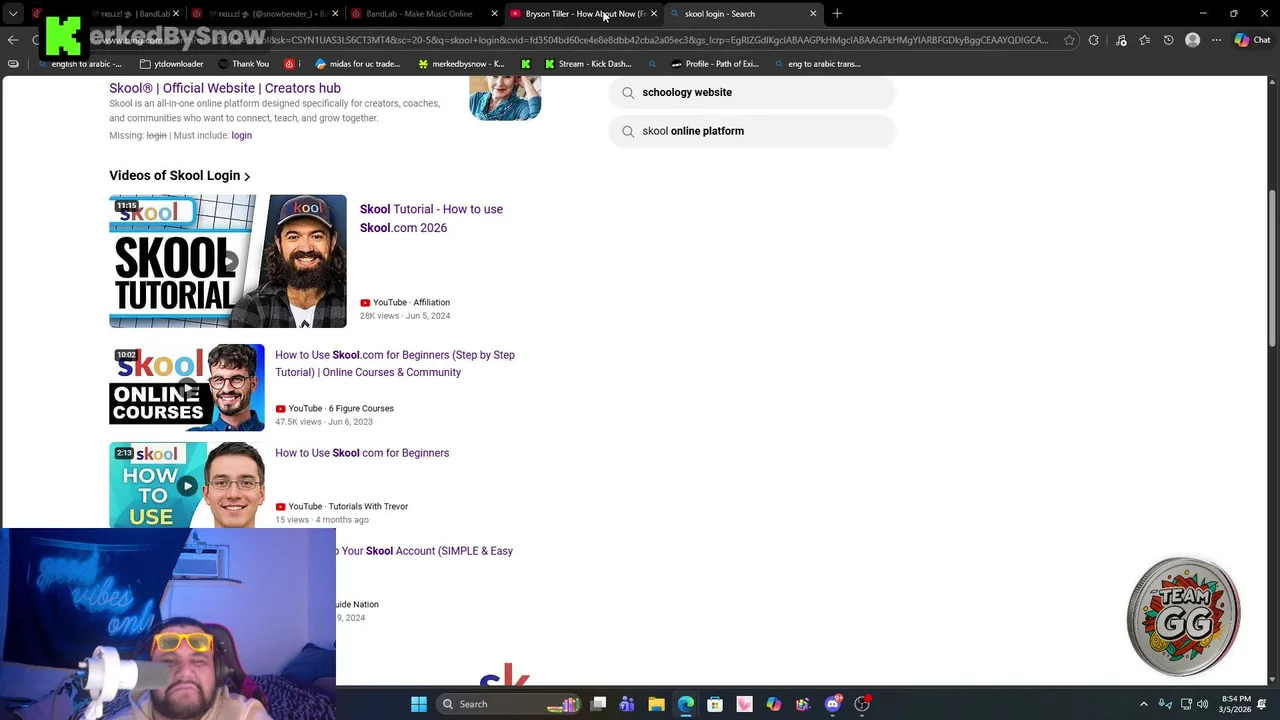The height and width of the screenshot is (720, 1280).
Task: Open the ytdownloader bookmark
Action: pyautogui.click(x=172, y=64)
